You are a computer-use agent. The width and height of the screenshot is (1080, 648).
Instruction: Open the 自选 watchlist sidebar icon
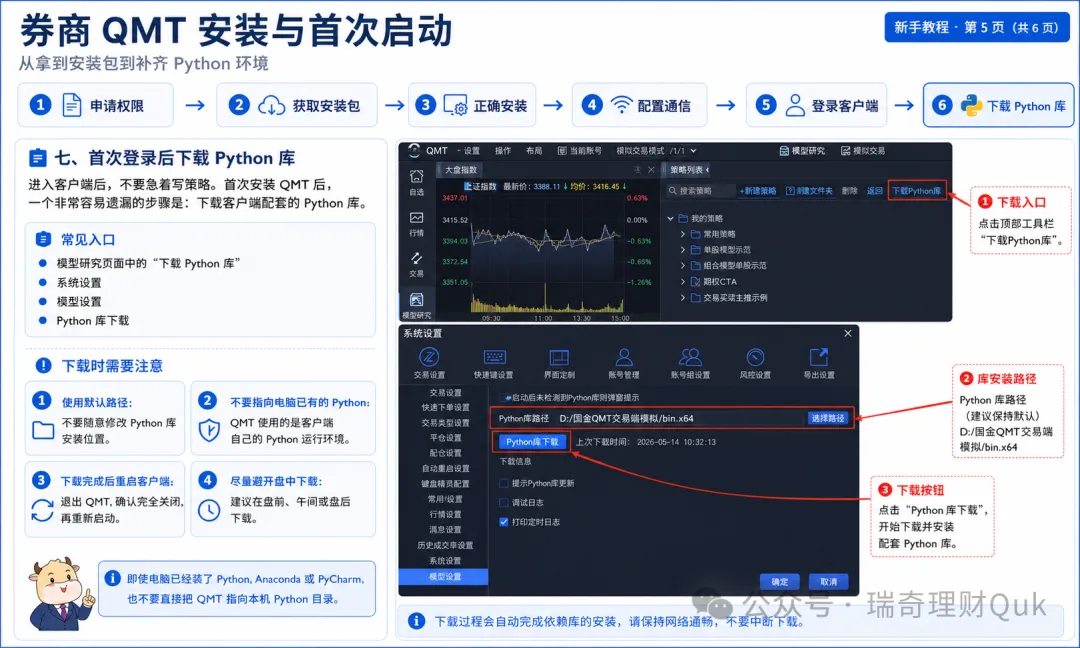(417, 176)
